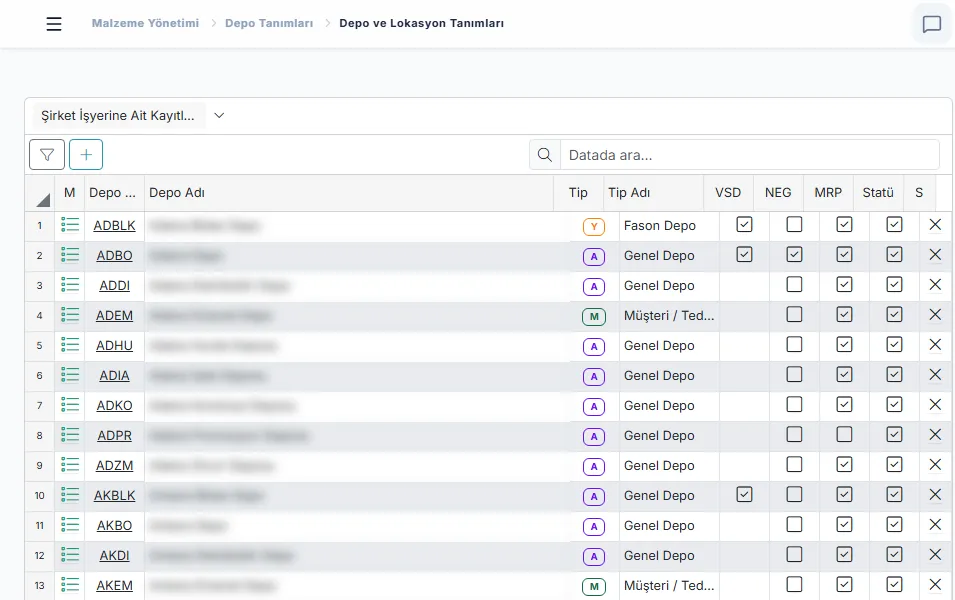This screenshot has height=600, width=955.
Task: Sort by Depo Adı column header
Action: [x=349, y=193]
